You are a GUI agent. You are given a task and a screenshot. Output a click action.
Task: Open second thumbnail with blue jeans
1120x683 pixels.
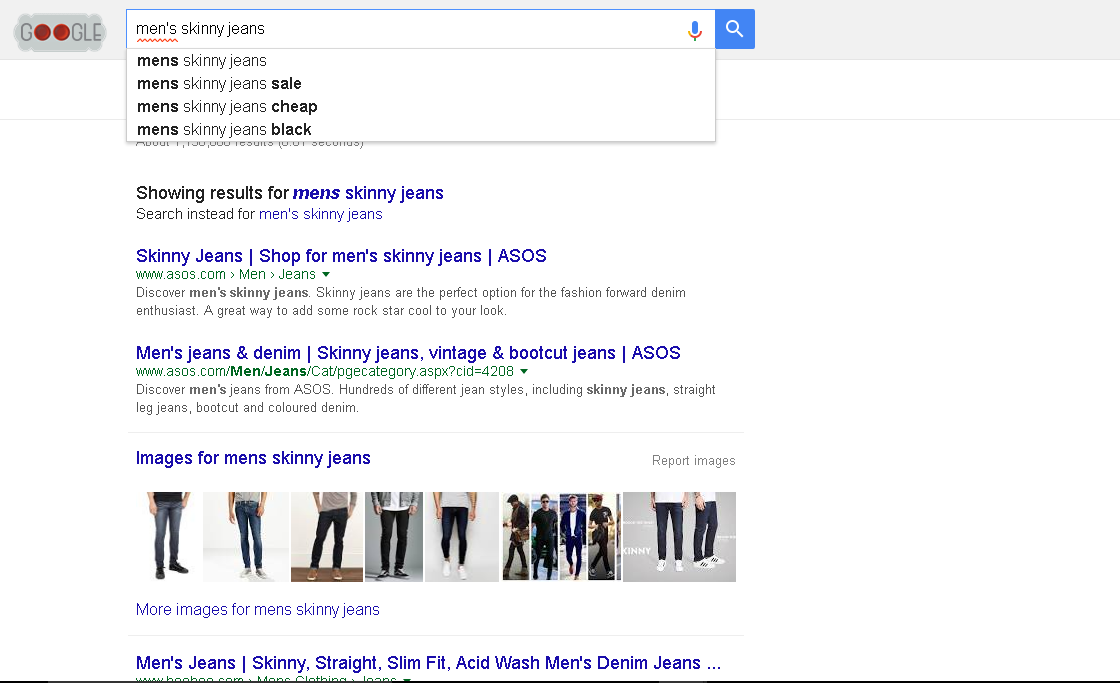[x=246, y=537]
